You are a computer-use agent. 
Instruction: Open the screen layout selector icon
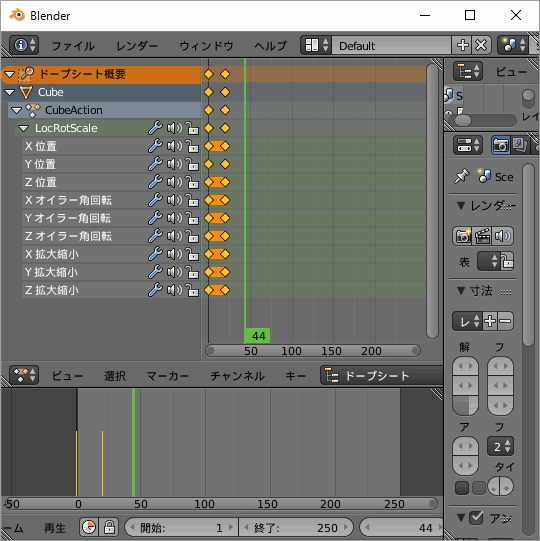pyautogui.click(x=316, y=45)
